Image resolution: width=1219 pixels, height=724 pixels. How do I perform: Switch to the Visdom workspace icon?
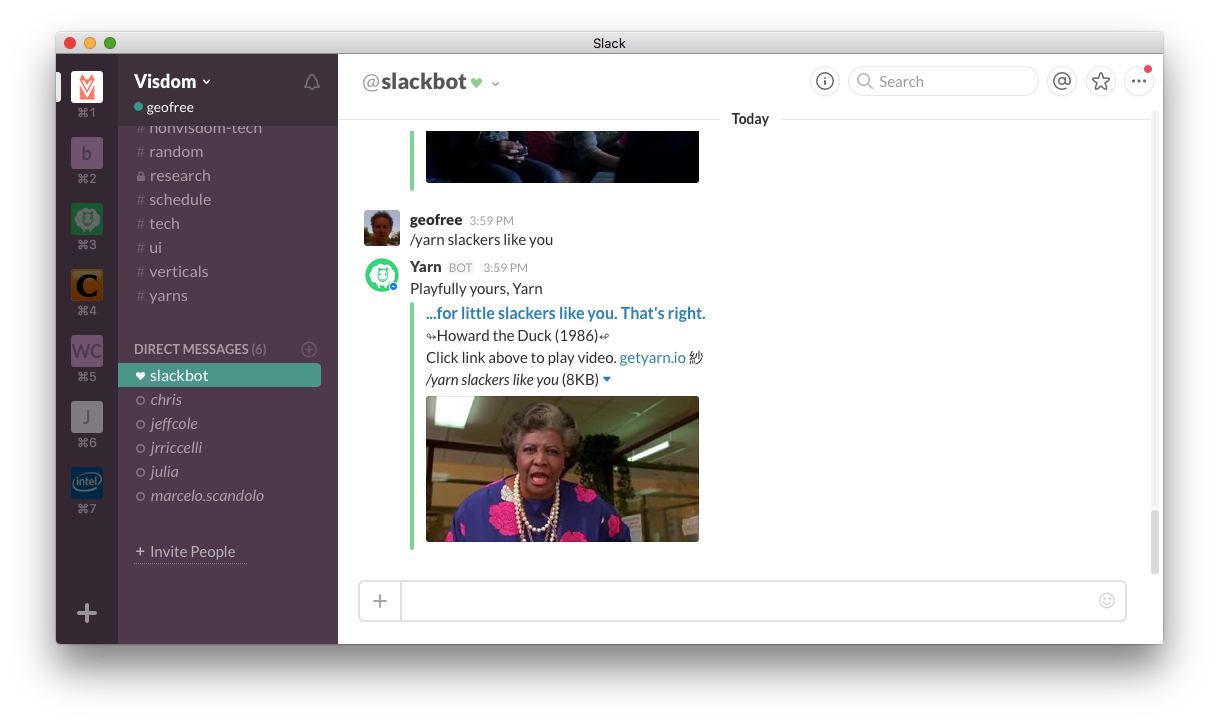tap(87, 87)
